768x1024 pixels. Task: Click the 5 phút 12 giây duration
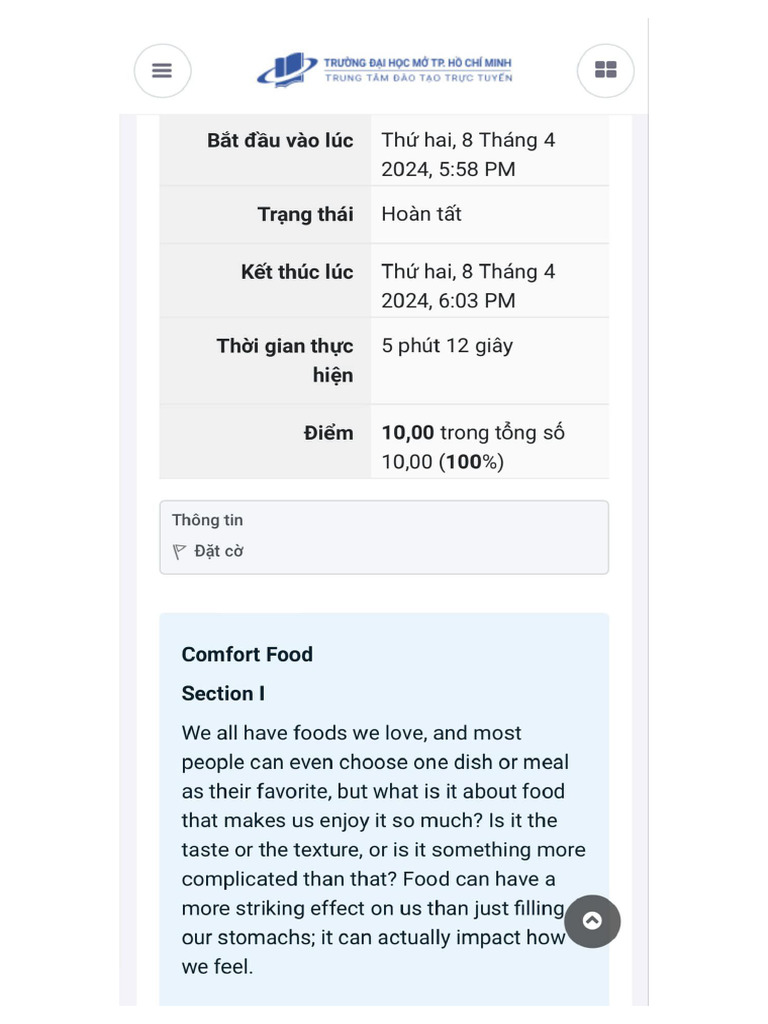447,346
